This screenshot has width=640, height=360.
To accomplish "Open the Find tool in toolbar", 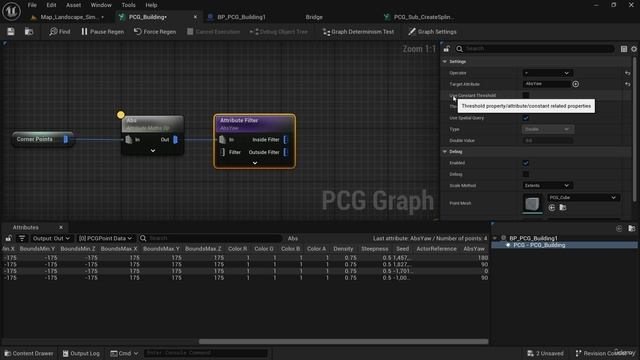I will pyautogui.click(x=60, y=31).
